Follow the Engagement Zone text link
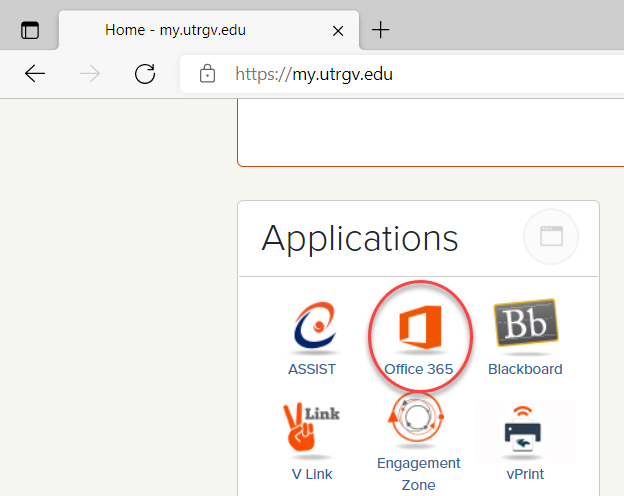This screenshot has width=624, height=496. pyautogui.click(x=419, y=474)
